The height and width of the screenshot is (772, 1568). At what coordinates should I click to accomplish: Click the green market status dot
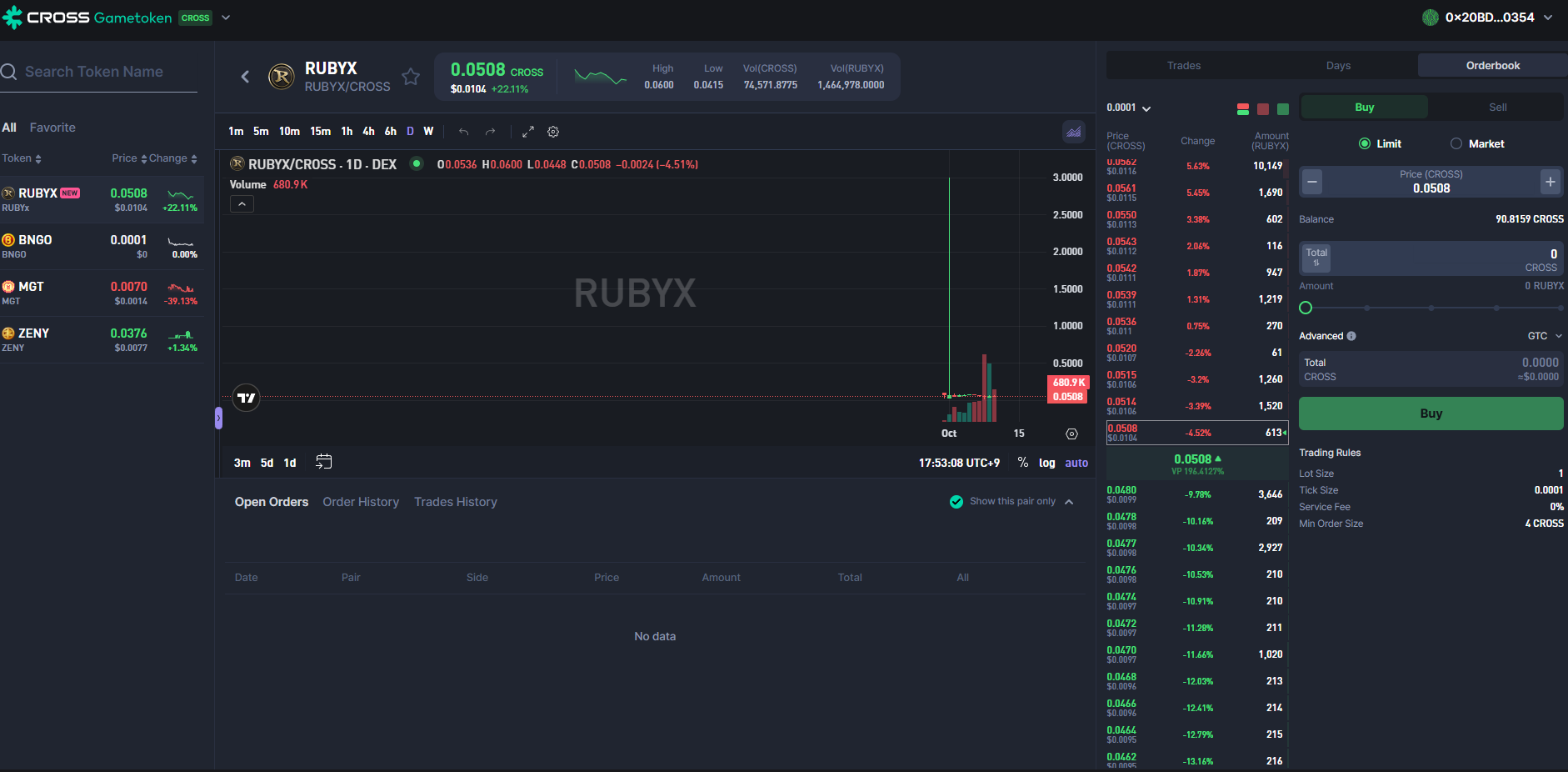(417, 163)
